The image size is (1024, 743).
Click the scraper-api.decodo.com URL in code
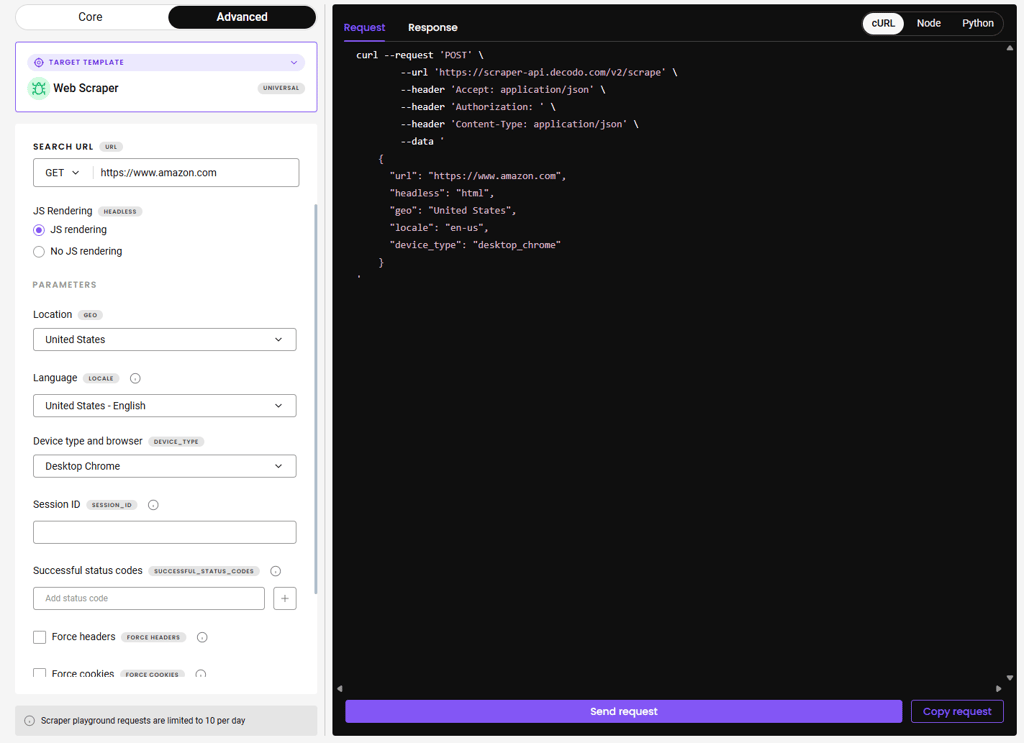pos(550,72)
